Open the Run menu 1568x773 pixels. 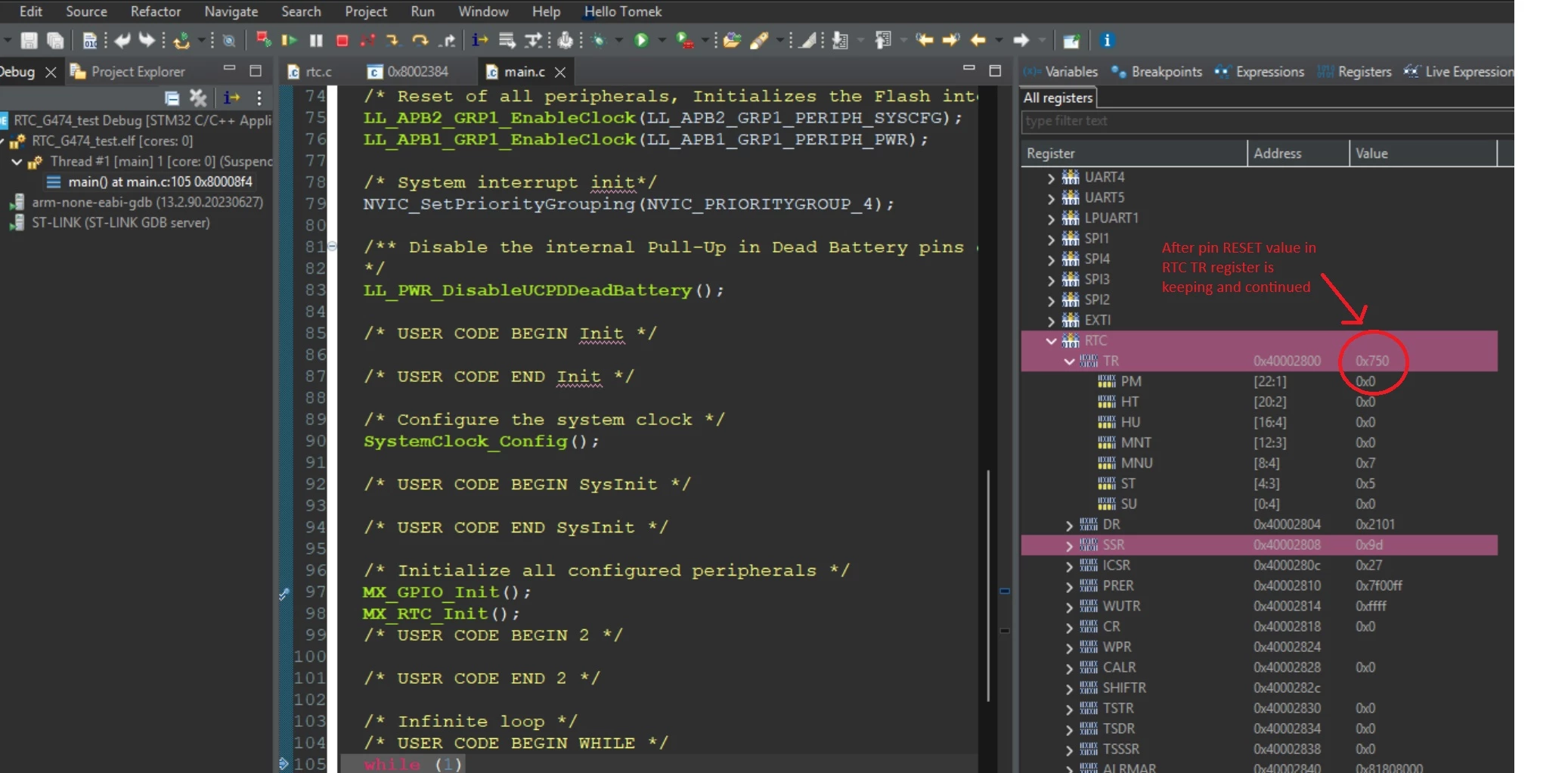(x=422, y=11)
